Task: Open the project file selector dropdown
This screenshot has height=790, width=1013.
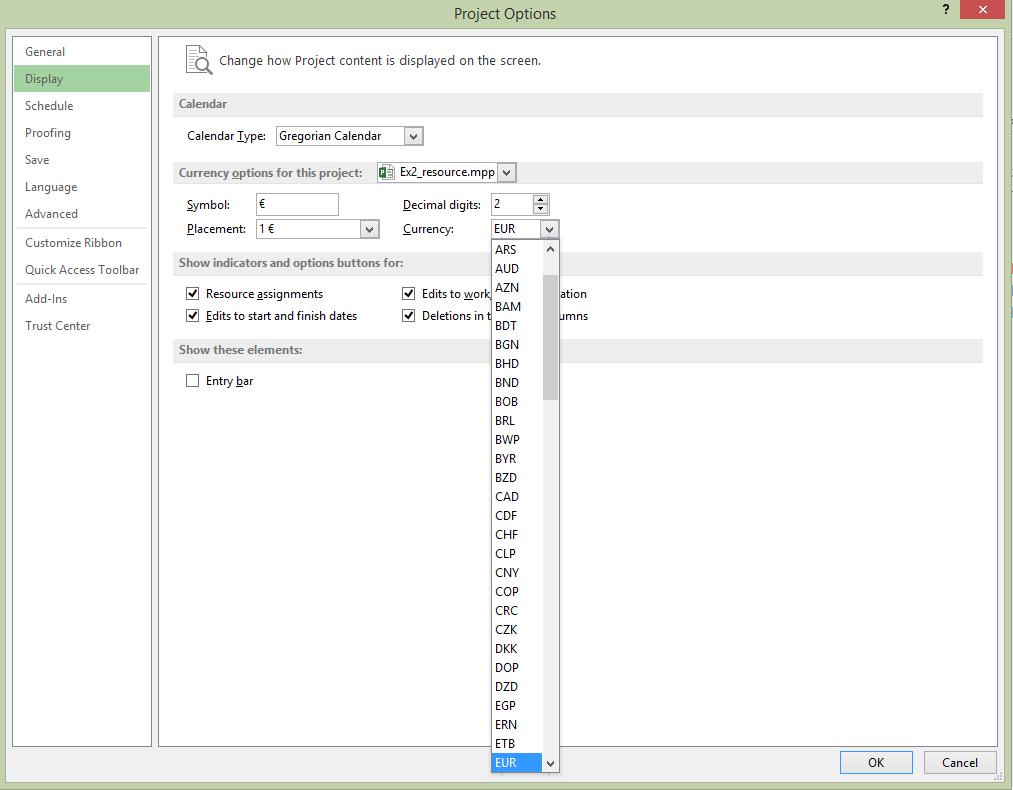Action: [506, 172]
